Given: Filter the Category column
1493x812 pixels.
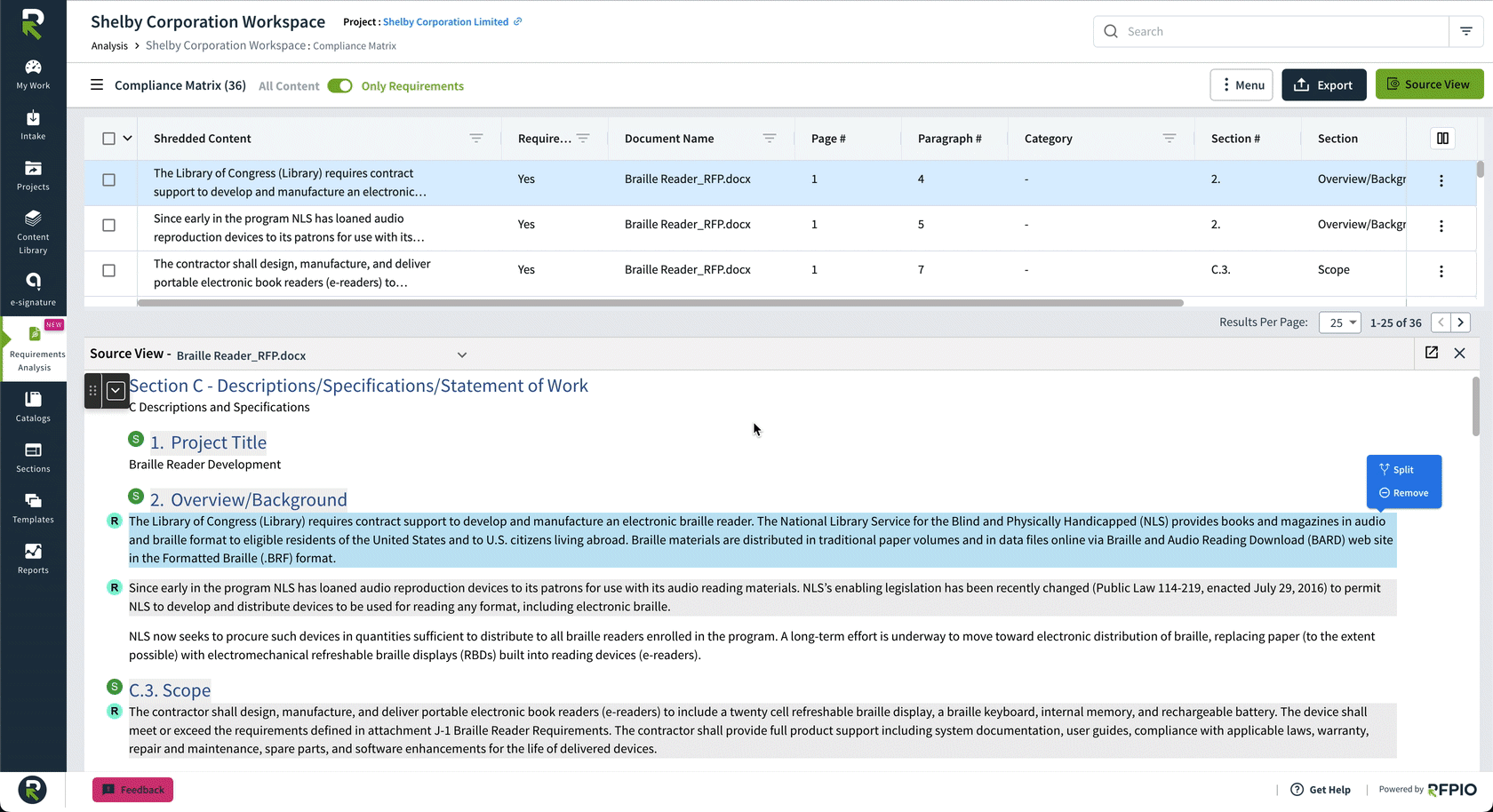Looking at the screenshot, I should (1170, 139).
